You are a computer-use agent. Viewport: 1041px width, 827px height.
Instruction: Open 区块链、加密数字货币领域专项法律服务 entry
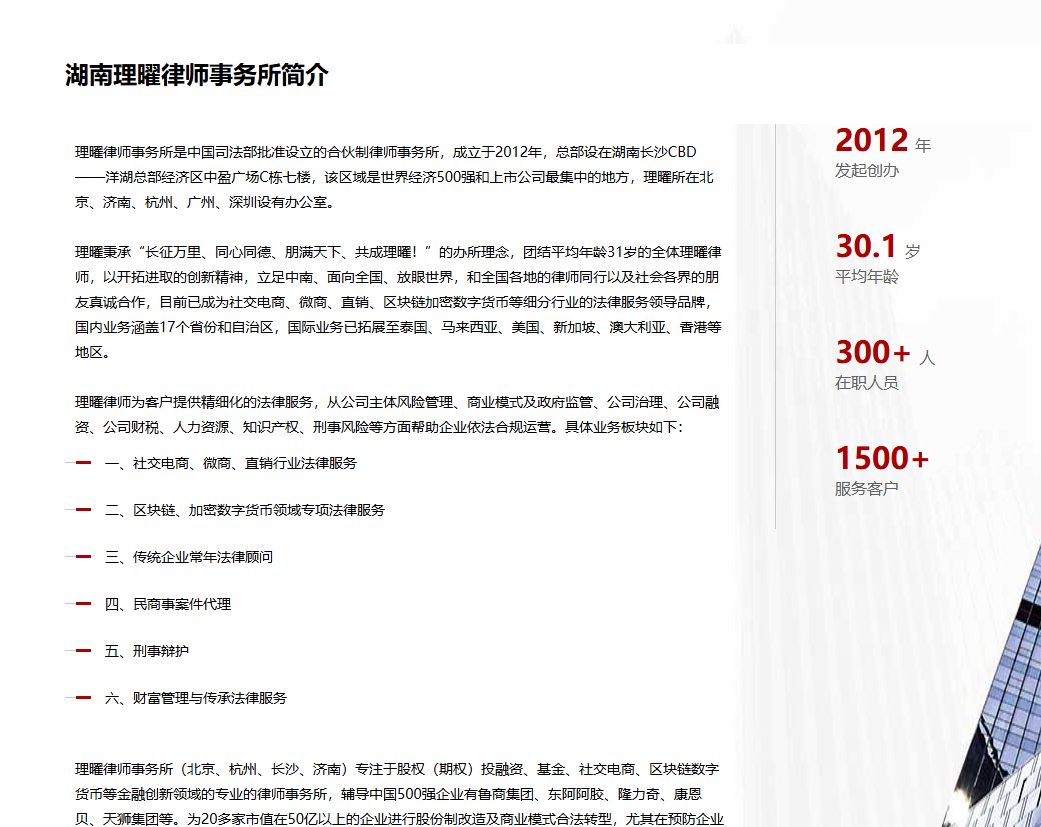coord(244,510)
